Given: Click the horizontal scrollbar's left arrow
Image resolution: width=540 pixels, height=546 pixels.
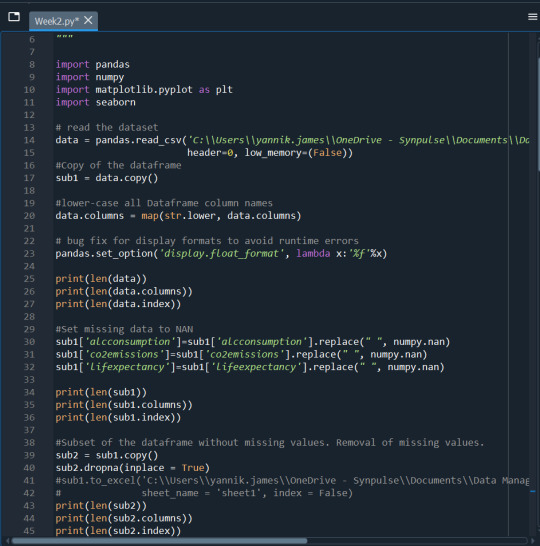Looking at the screenshot, I should (x=7, y=541).
